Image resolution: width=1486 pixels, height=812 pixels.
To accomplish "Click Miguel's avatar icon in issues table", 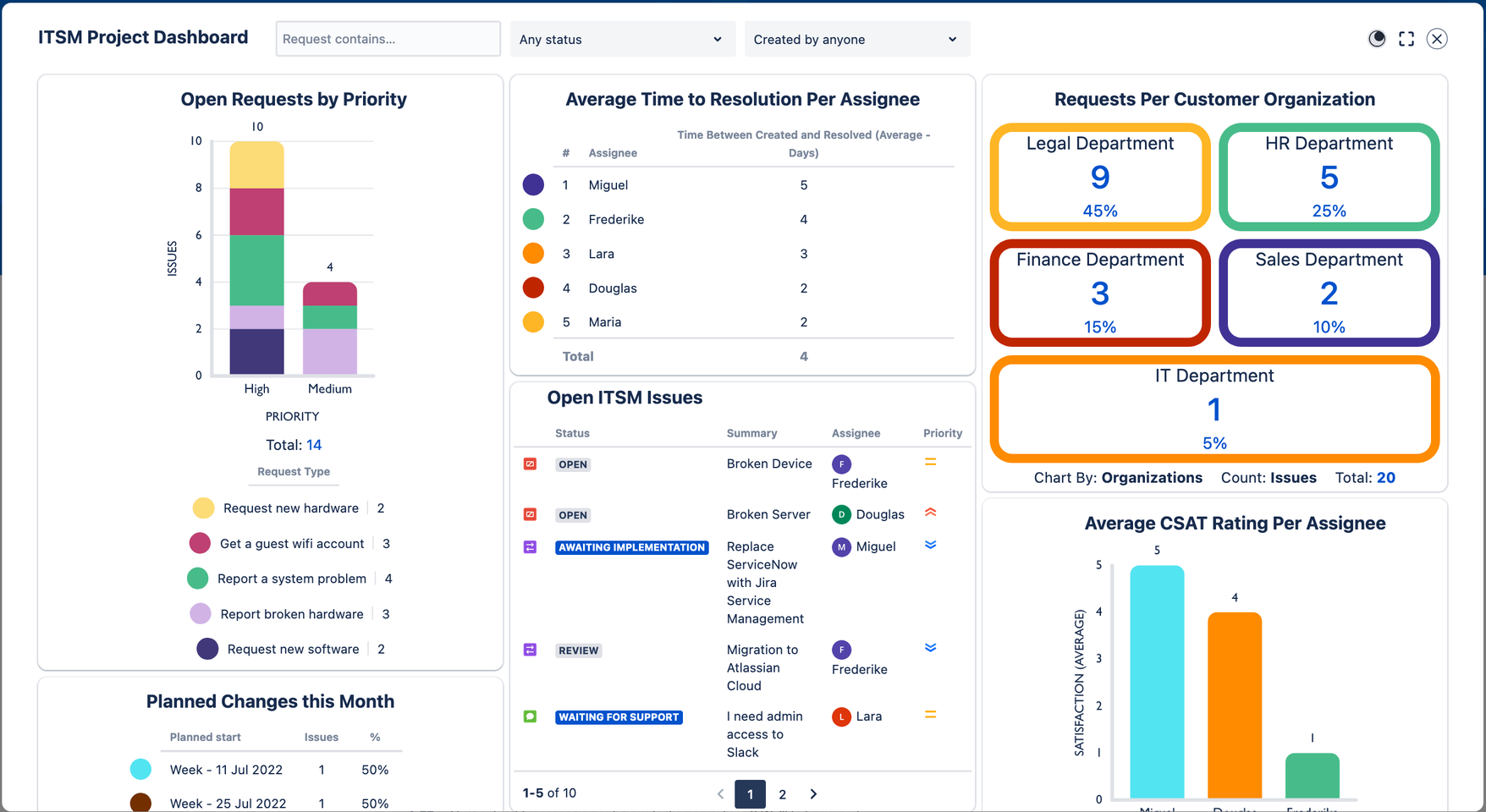I will coord(841,547).
